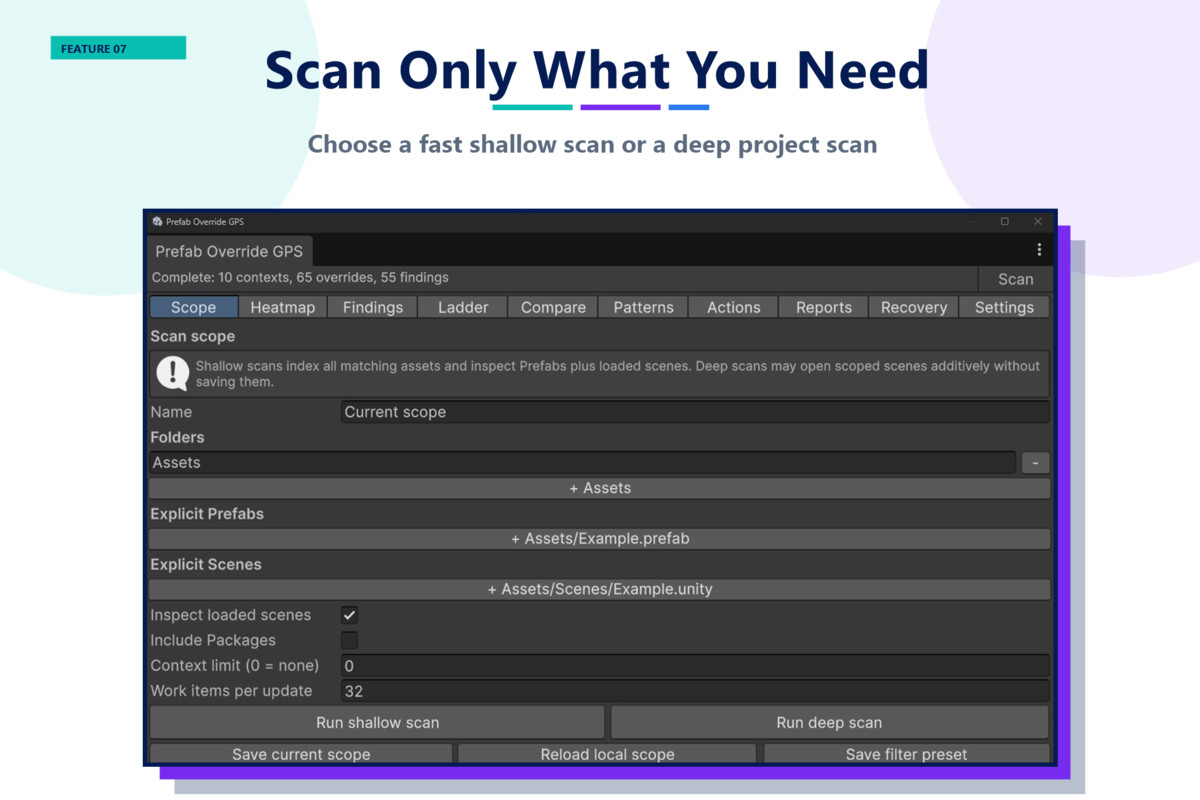
Task: Click Run deep scan
Action: [829, 722]
